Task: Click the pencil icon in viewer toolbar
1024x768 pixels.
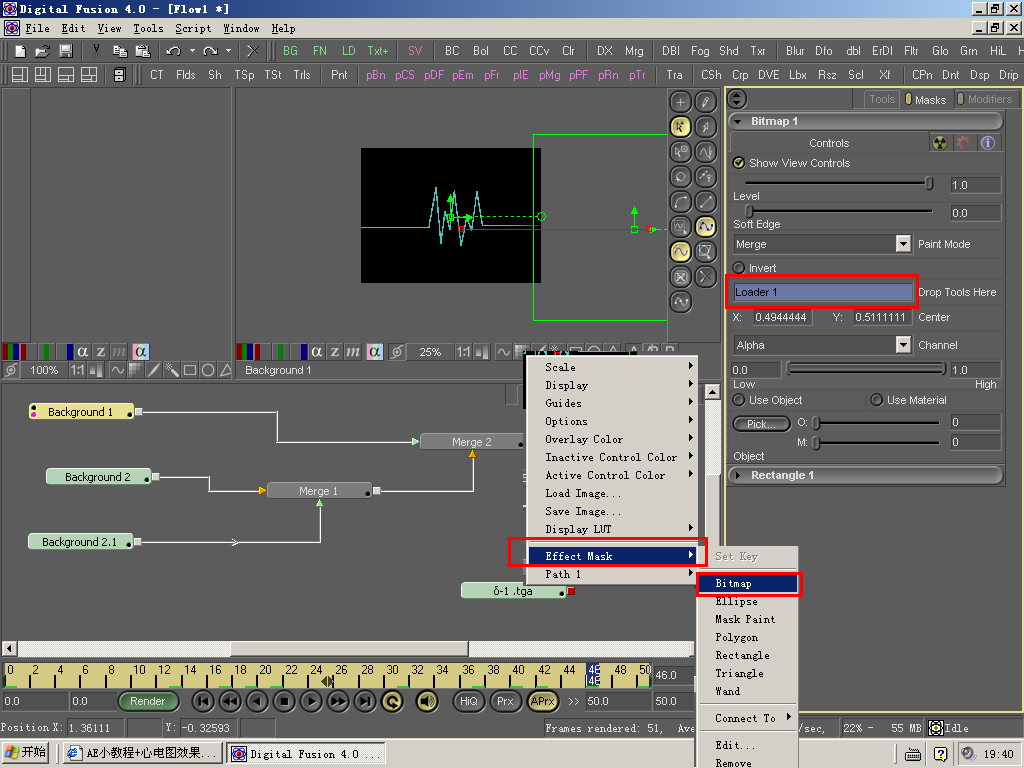Action: click(x=705, y=102)
